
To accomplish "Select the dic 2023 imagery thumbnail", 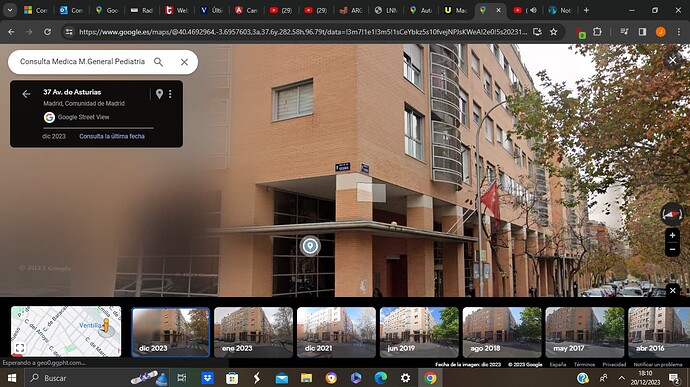I will [x=171, y=332].
